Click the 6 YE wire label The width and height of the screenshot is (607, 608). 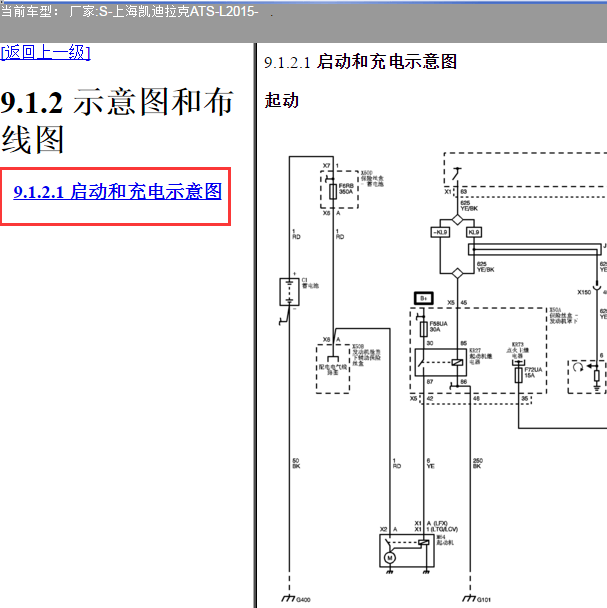coord(431,463)
